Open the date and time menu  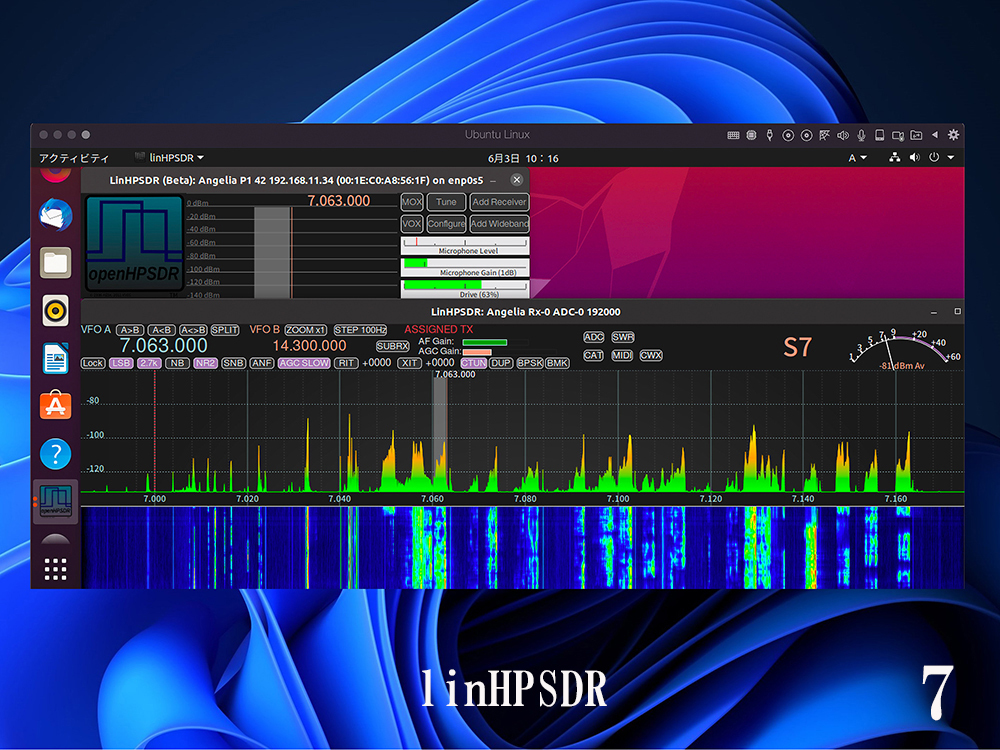(523, 158)
